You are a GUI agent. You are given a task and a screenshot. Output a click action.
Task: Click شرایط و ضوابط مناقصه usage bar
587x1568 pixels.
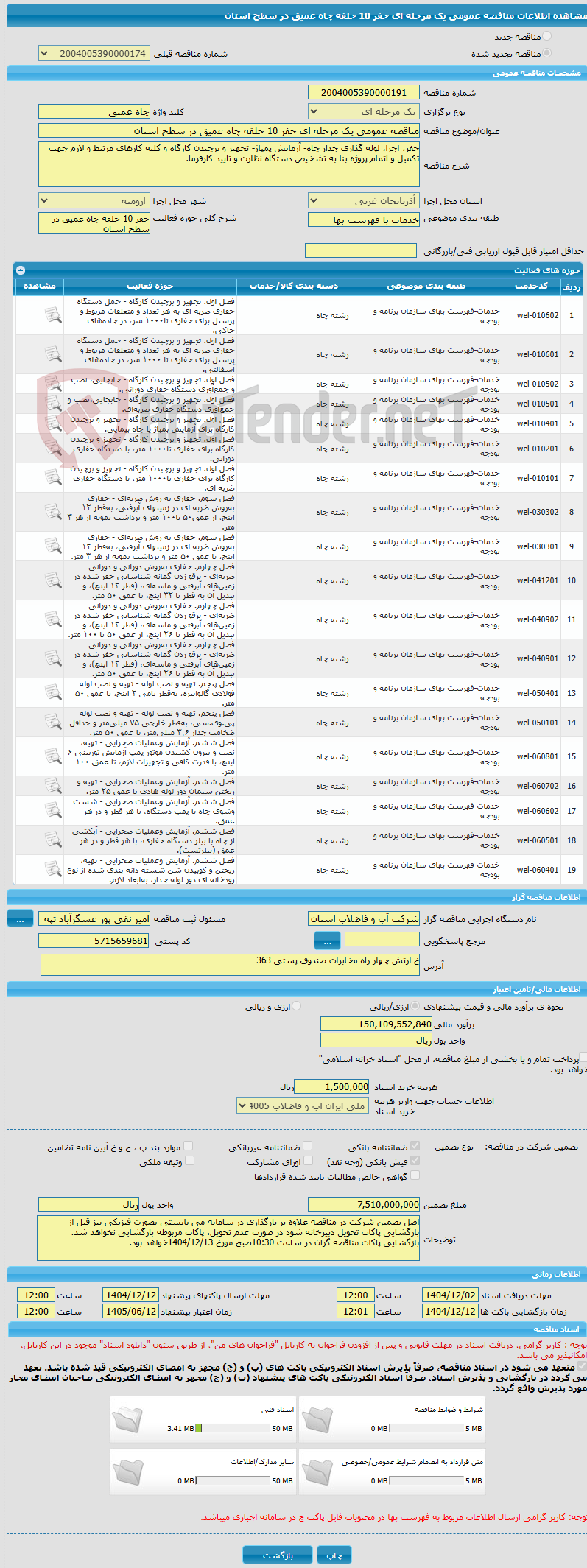pos(426,1428)
